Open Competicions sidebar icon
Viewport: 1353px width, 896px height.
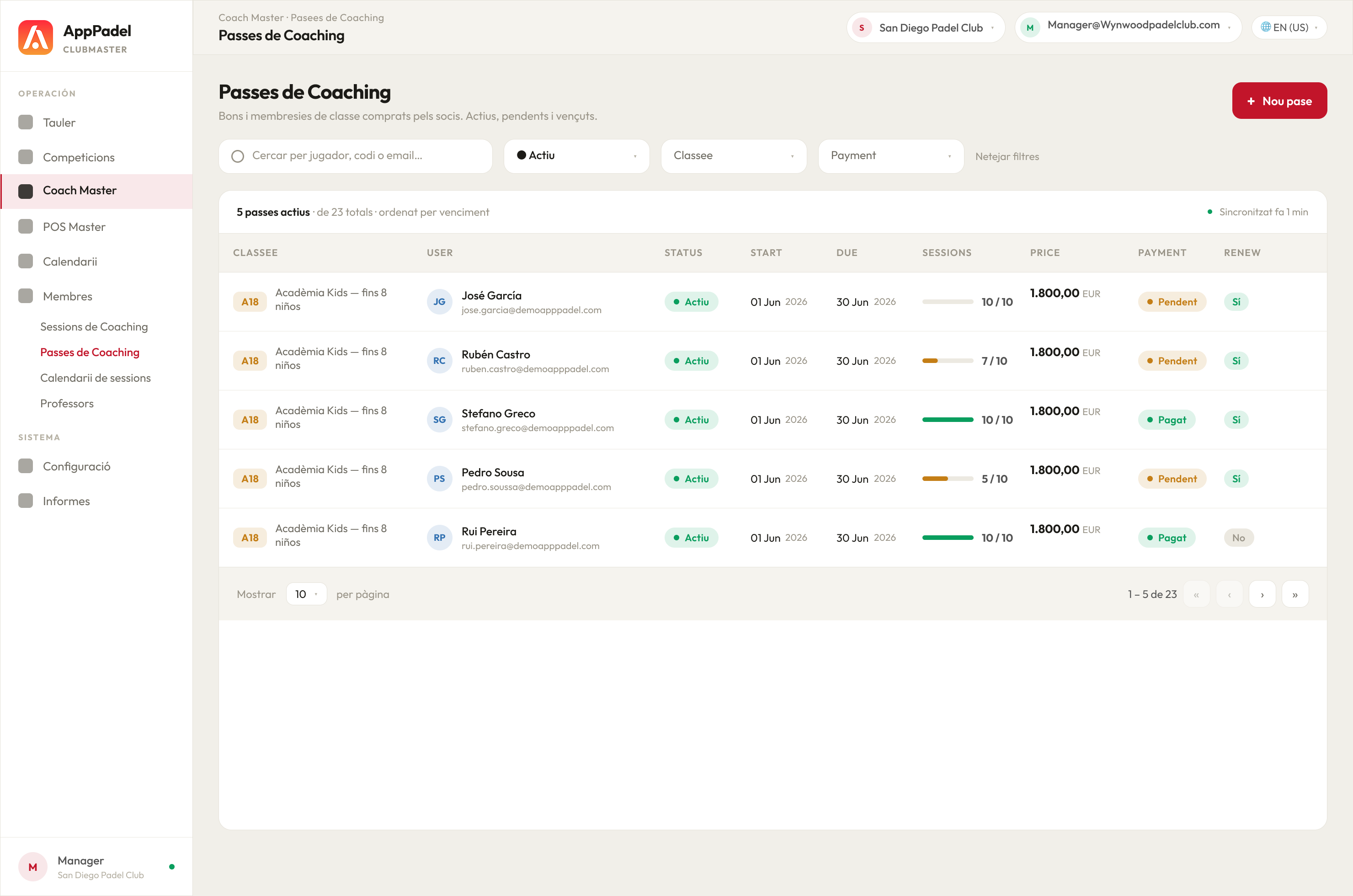pyautogui.click(x=25, y=157)
